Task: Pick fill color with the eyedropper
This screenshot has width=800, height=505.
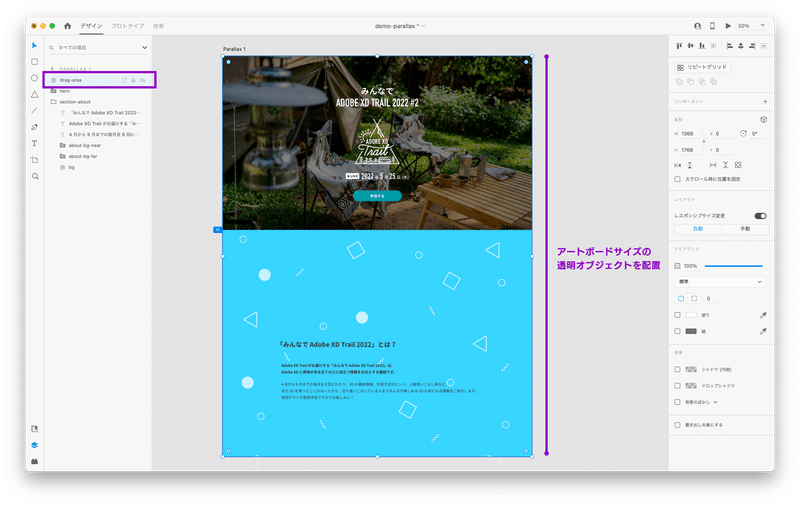Action: click(x=763, y=315)
